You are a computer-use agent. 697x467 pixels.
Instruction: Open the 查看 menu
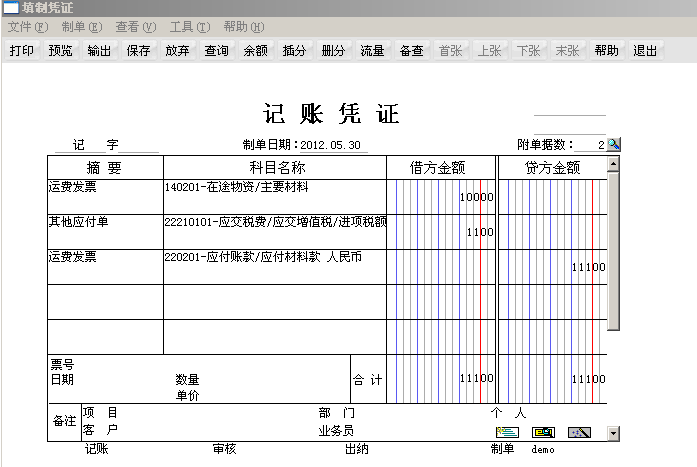[x=135, y=27]
